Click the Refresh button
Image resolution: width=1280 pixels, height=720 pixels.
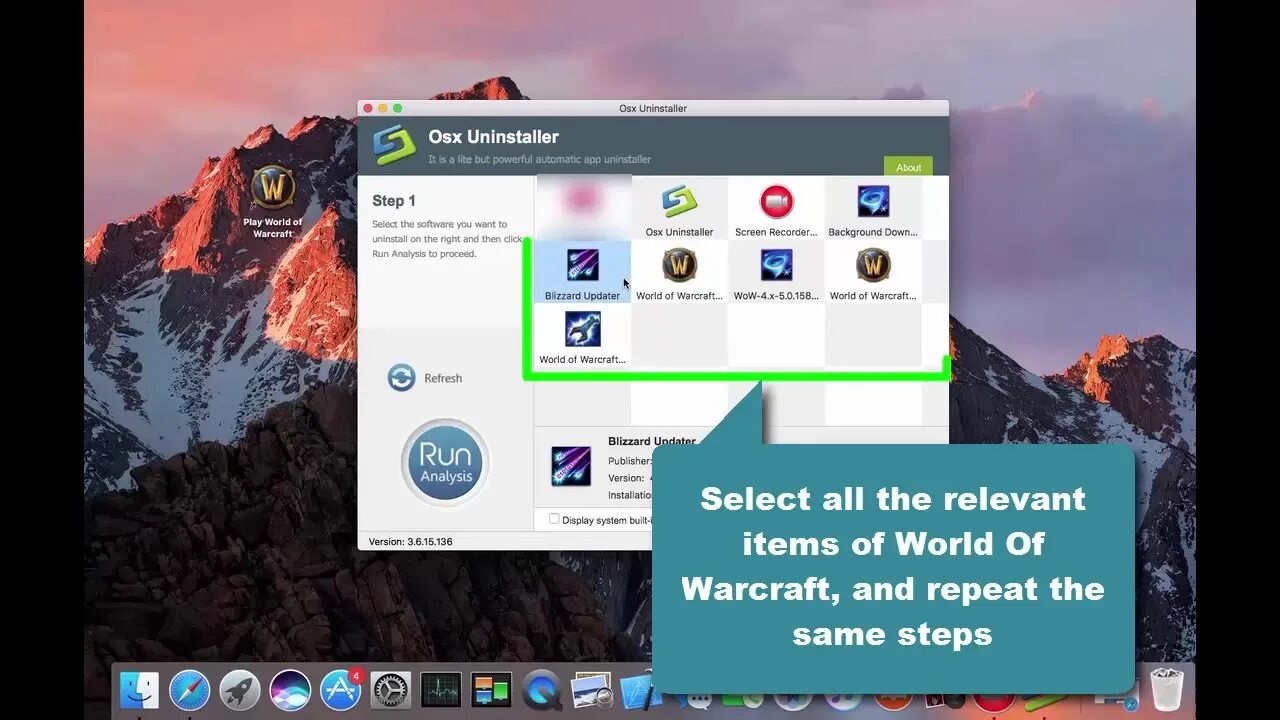[x=425, y=378]
